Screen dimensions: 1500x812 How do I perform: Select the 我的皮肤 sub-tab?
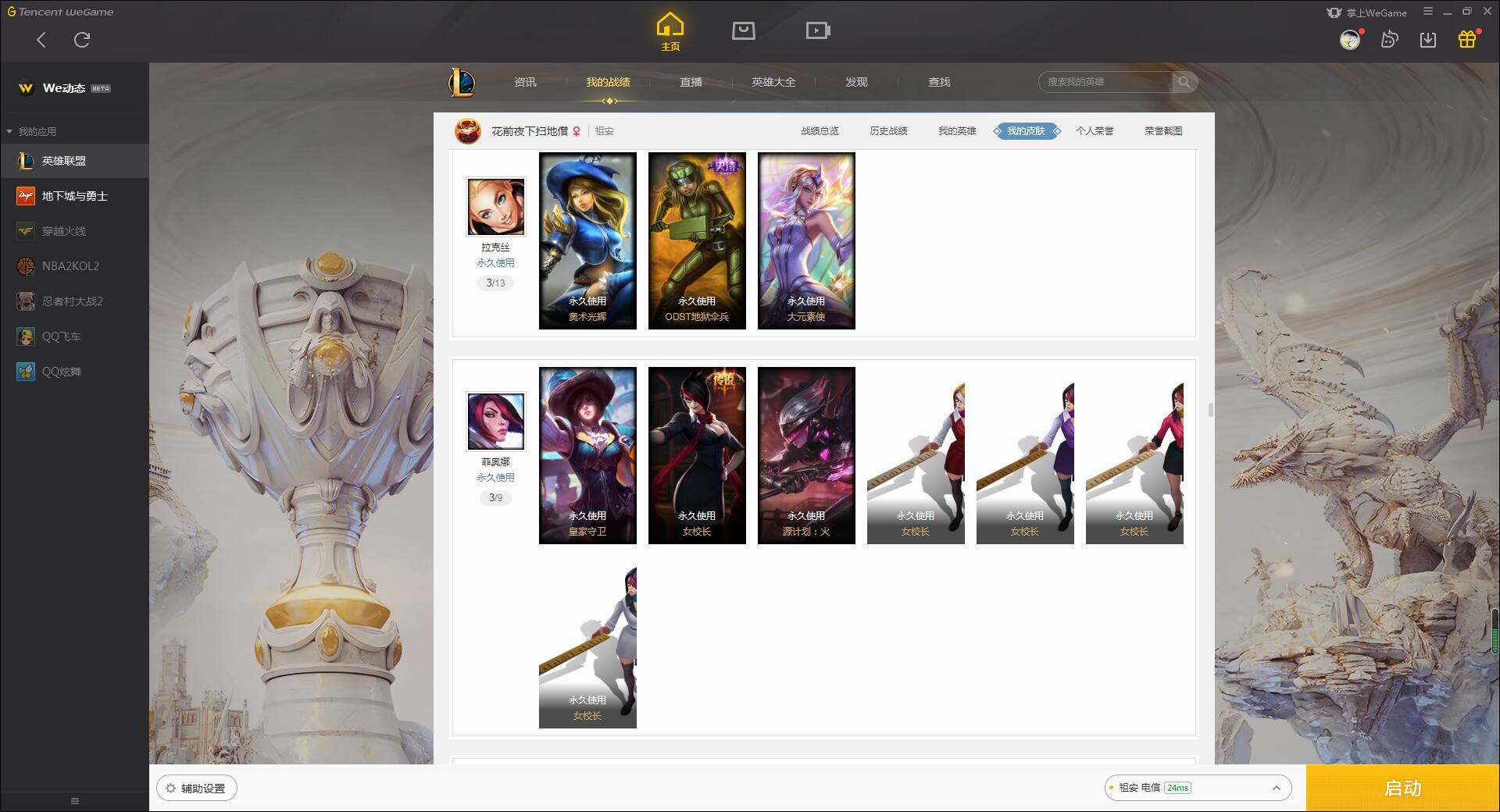(1026, 131)
